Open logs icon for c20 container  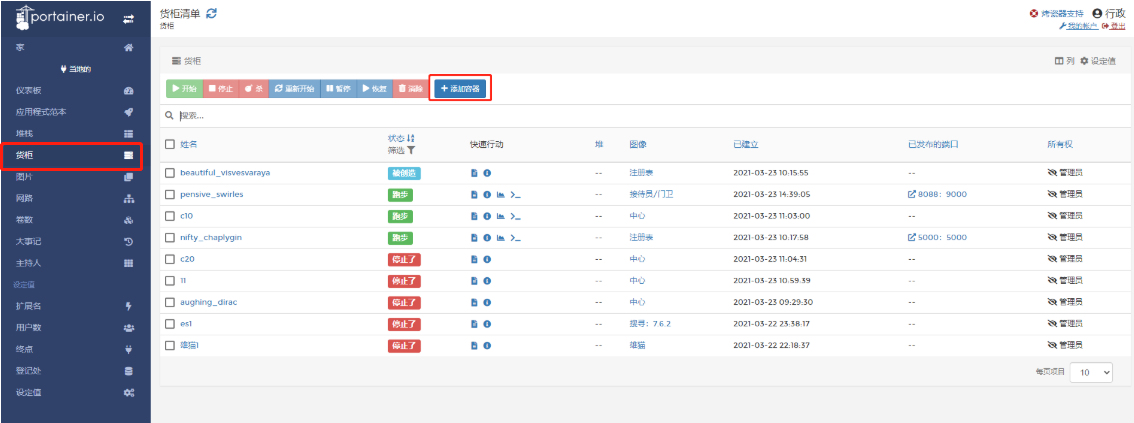click(x=474, y=259)
